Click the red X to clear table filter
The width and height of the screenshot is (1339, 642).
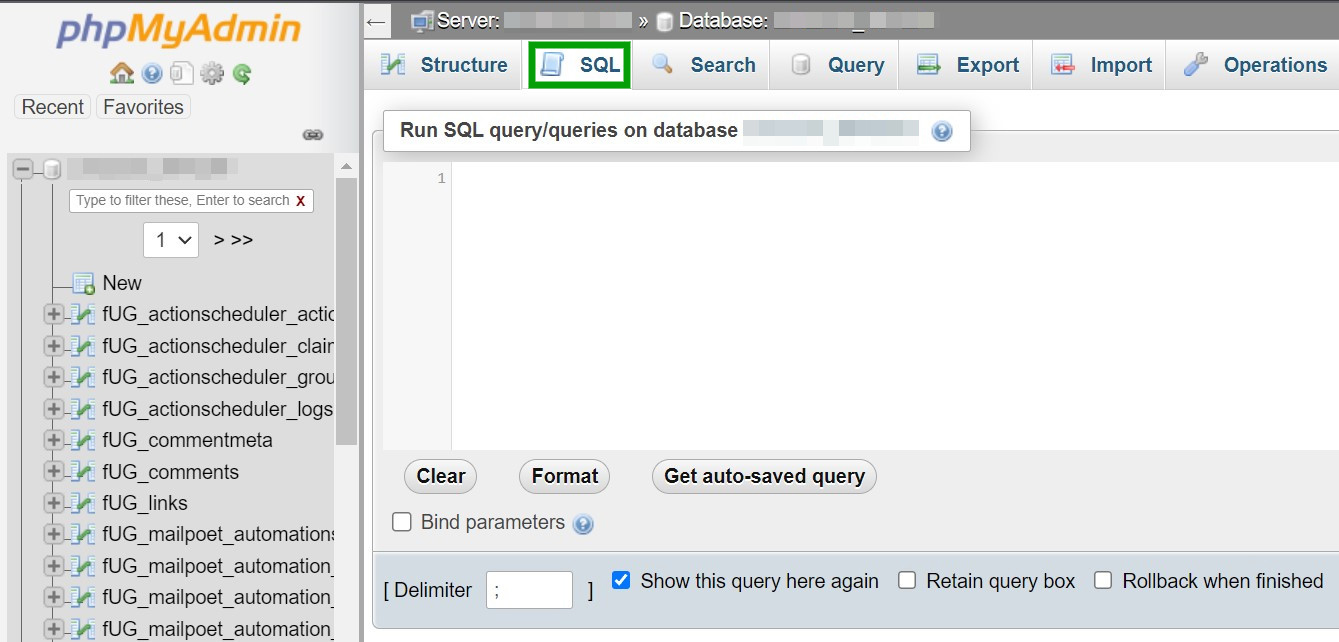click(x=300, y=201)
